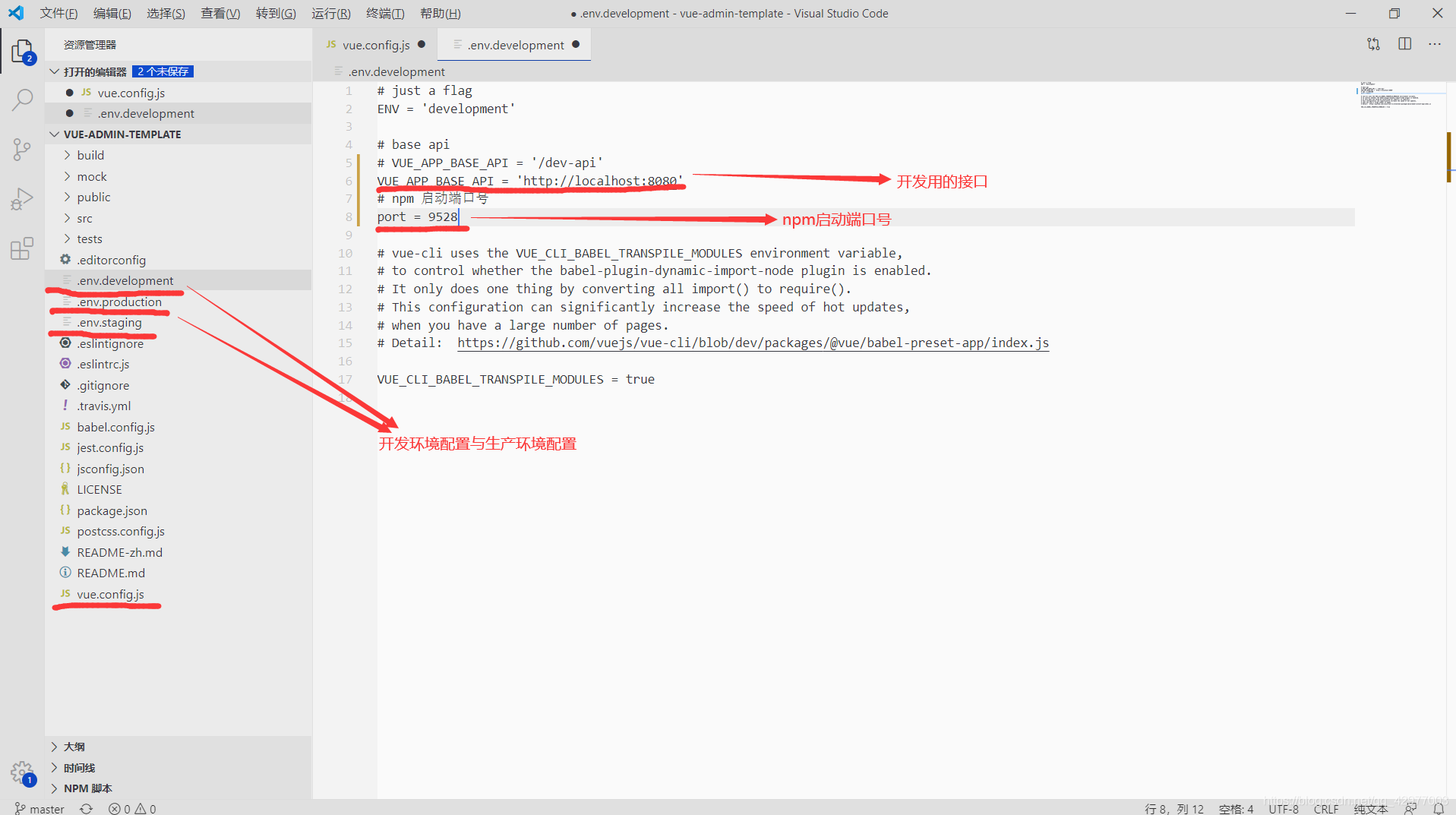
Task: Open the Source Control view icon
Action: tap(22, 150)
